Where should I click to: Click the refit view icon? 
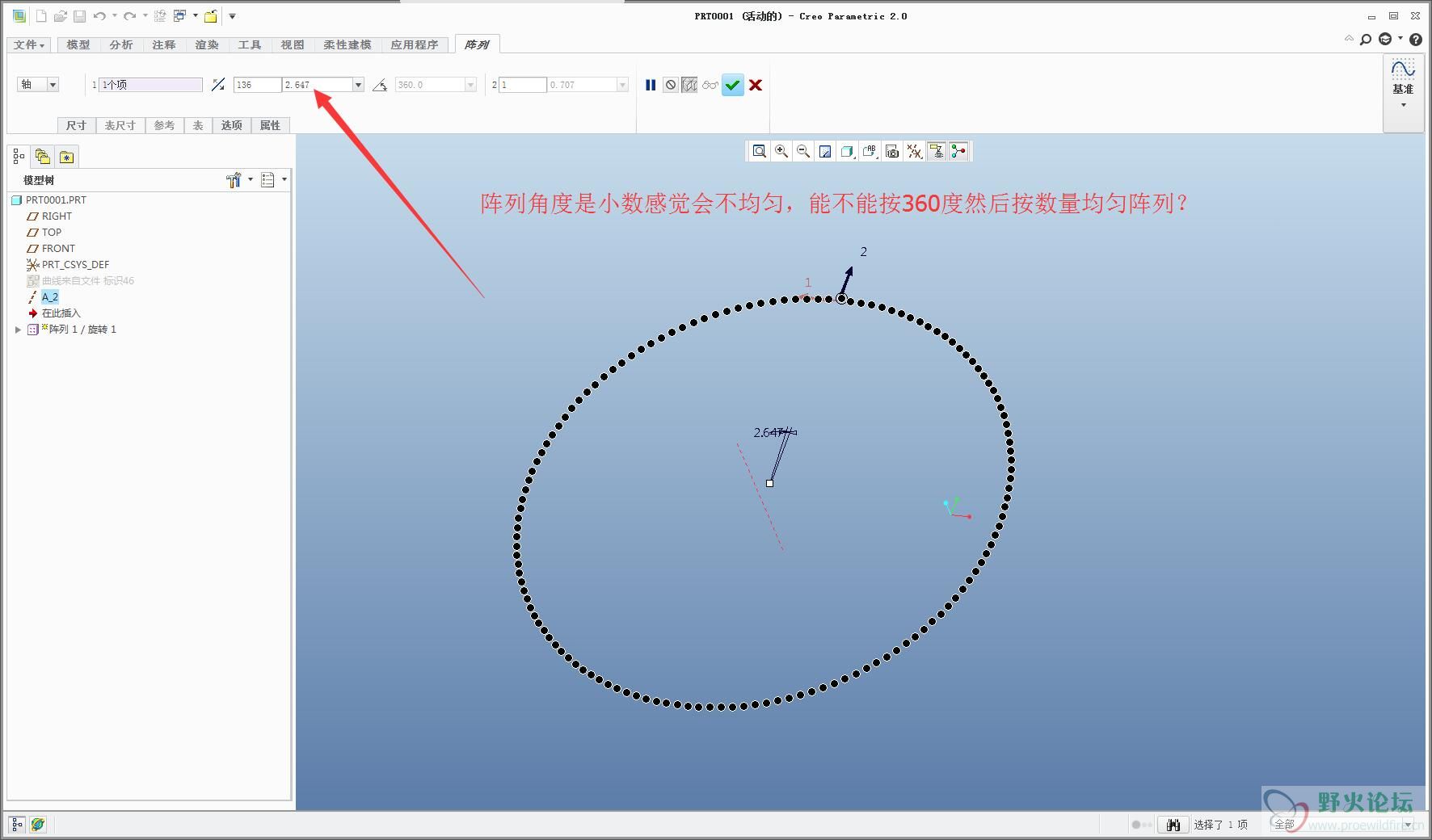click(x=760, y=151)
